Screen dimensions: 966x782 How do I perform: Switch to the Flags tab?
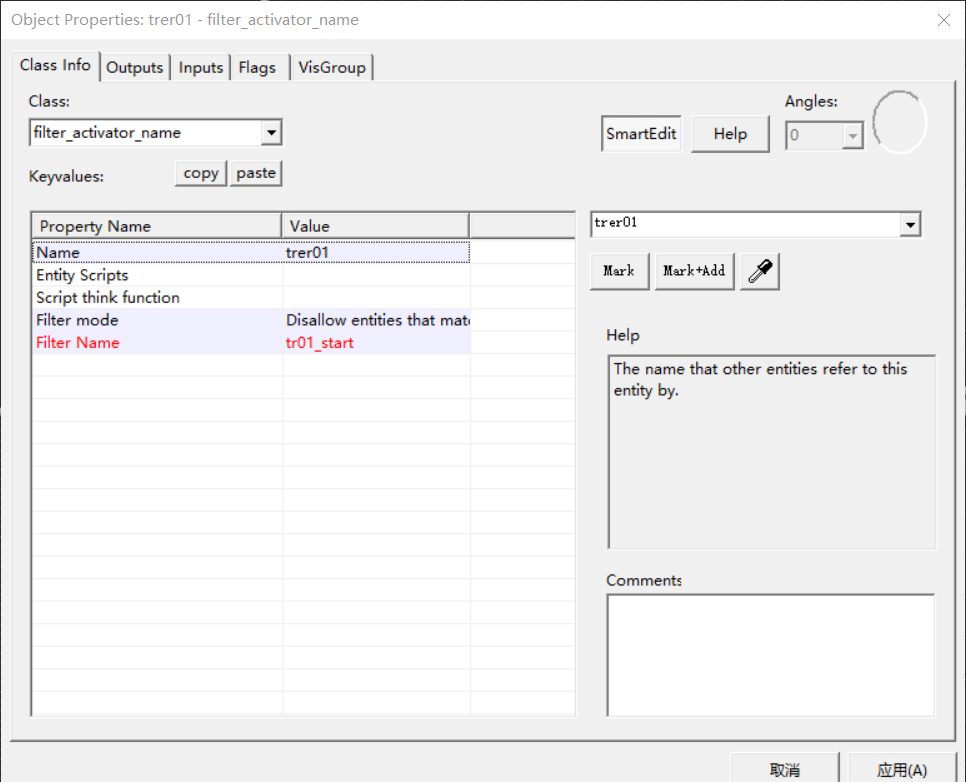pos(258,68)
